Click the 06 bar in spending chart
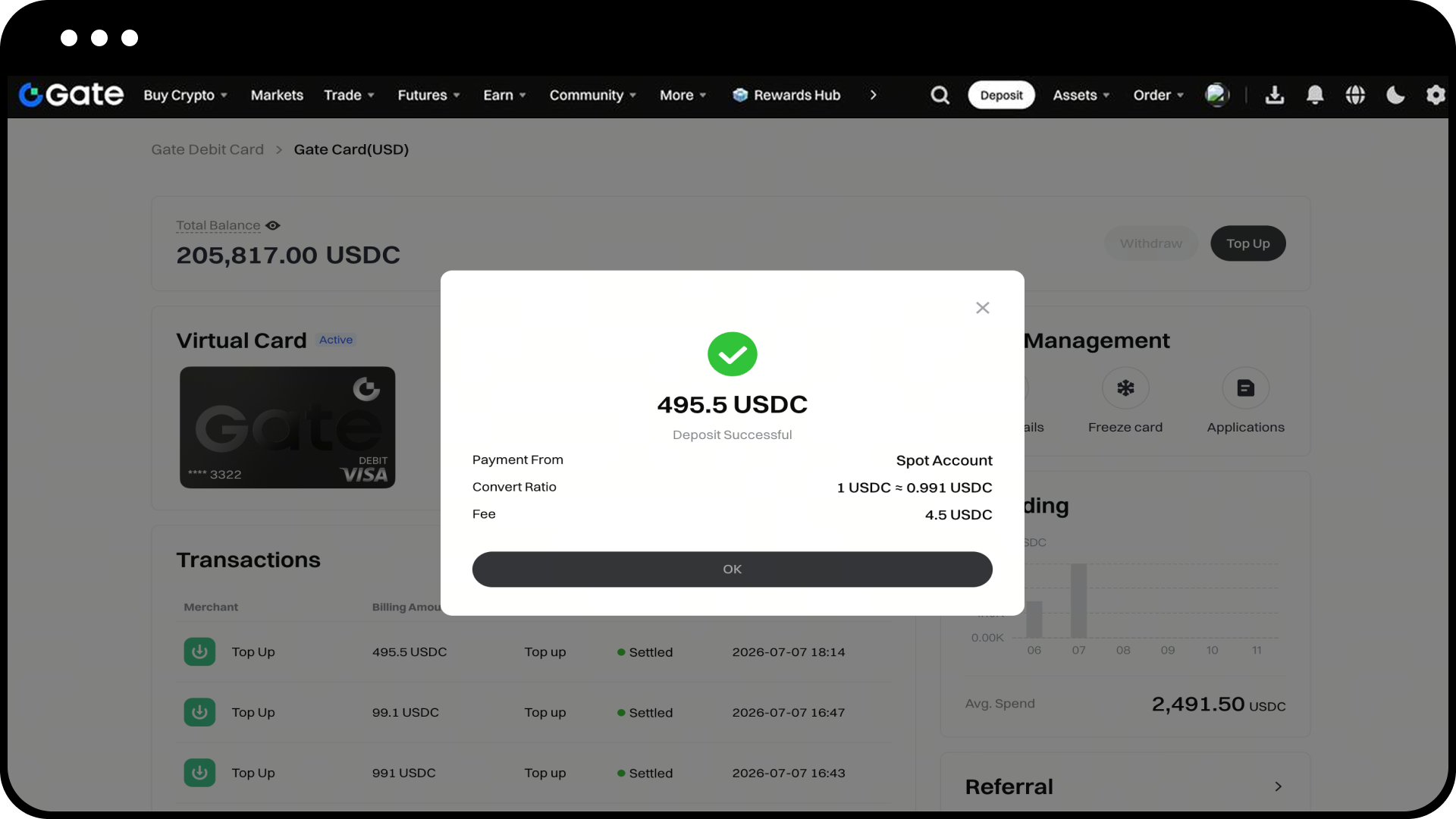The image size is (1456, 819). pyautogui.click(x=1034, y=620)
